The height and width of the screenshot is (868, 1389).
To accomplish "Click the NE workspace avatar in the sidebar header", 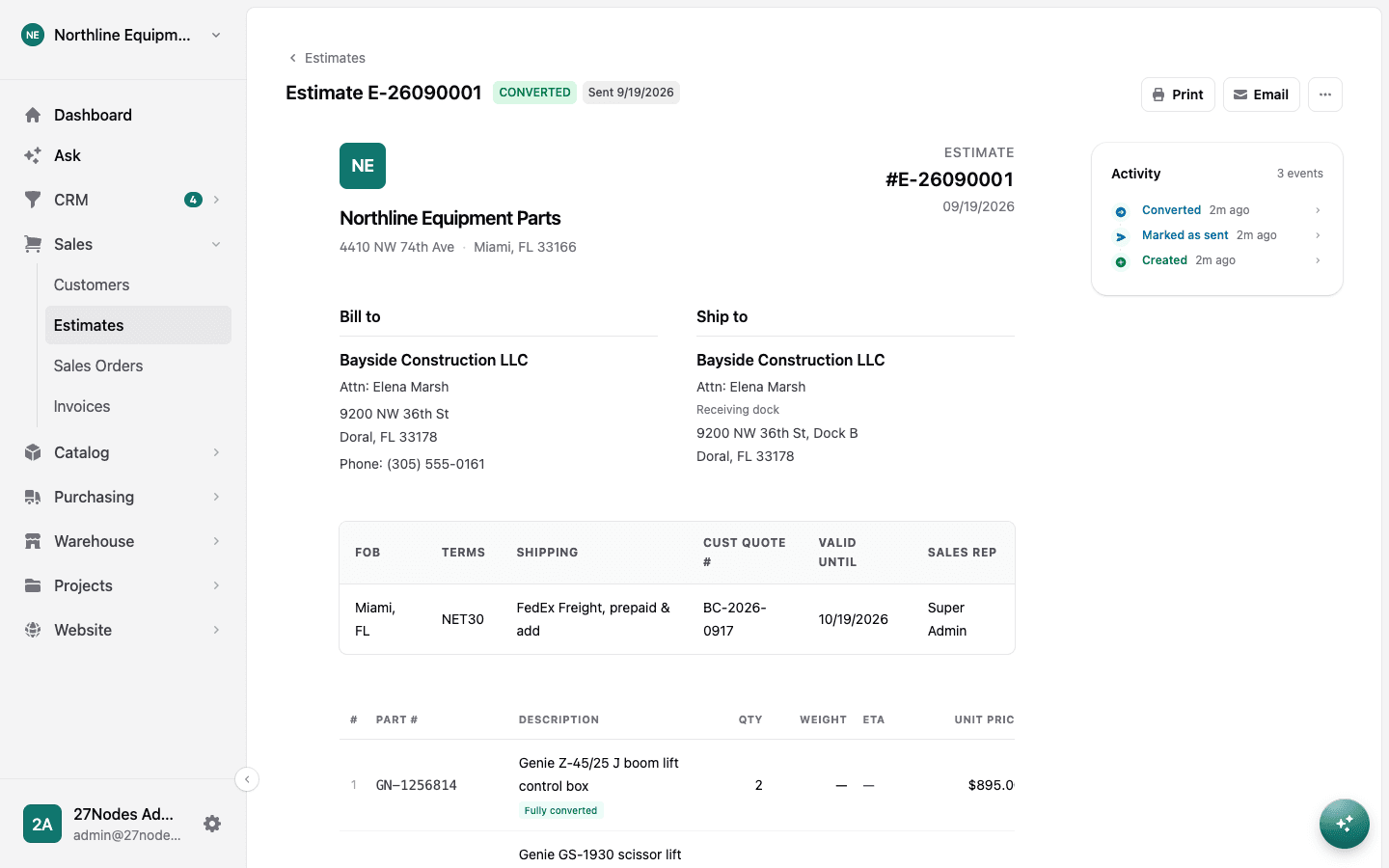I will 33,35.
